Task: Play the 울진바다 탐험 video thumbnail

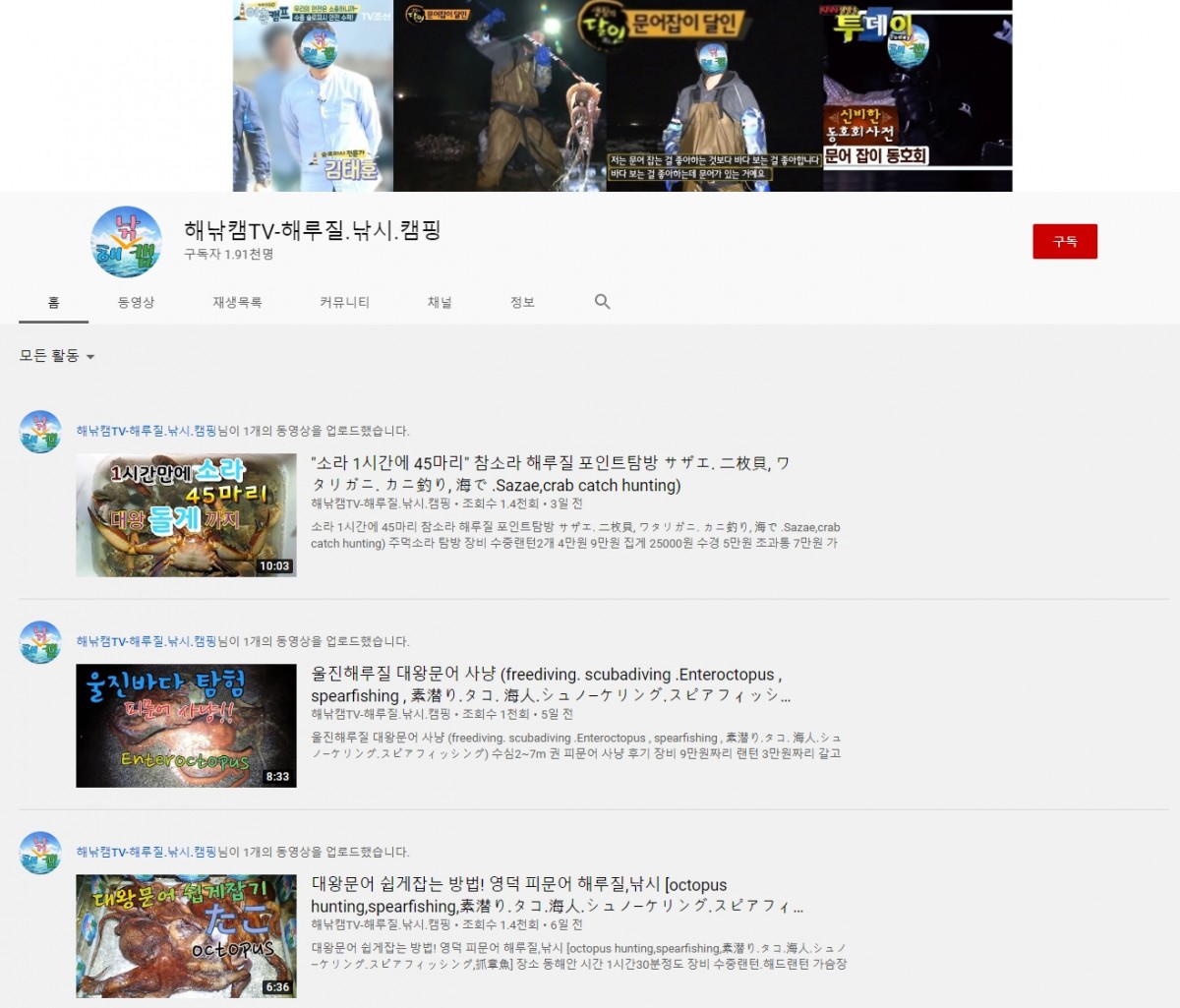Action: [x=186, y=725]
